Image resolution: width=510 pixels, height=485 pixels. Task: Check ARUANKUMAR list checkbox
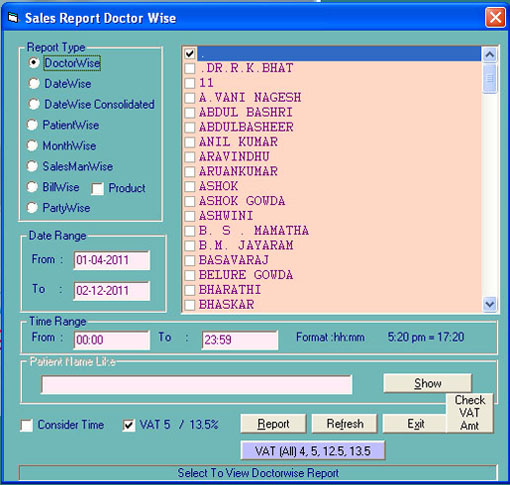click(x=190, y=171)
